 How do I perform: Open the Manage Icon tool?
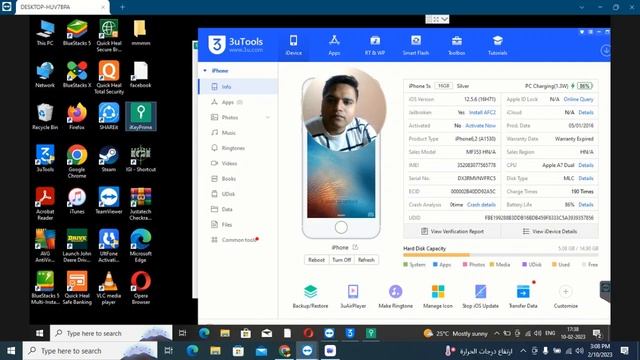point(438,296)
